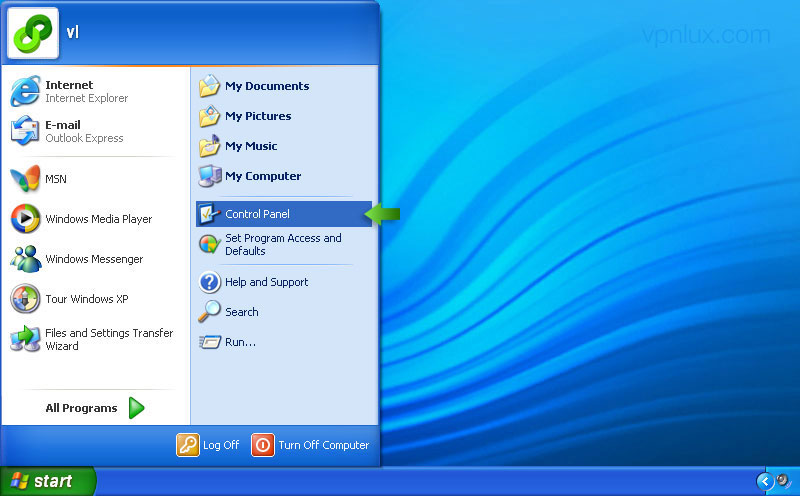
Task: Select Files and Settings Transfer Wizard label
Action: 109,339
